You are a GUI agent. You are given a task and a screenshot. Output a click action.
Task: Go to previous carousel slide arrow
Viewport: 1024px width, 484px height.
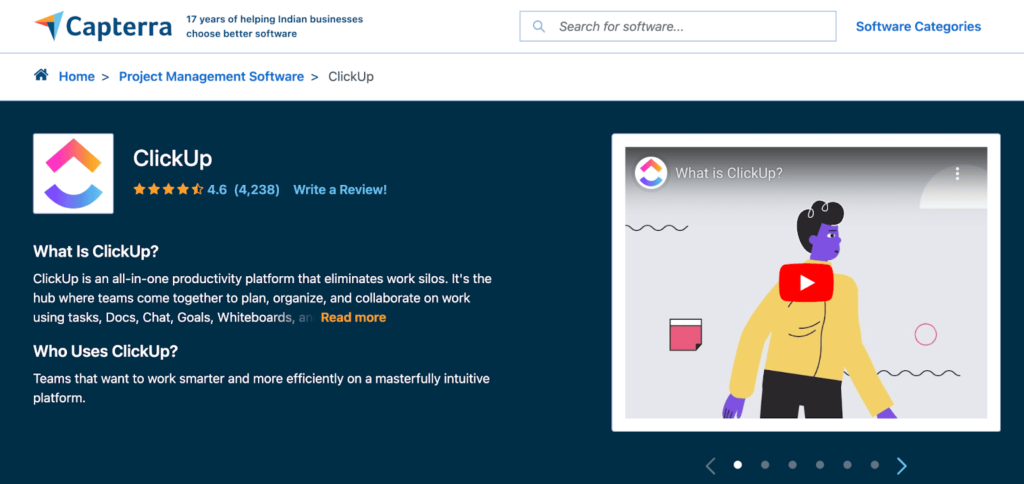(x=711, y=466)
